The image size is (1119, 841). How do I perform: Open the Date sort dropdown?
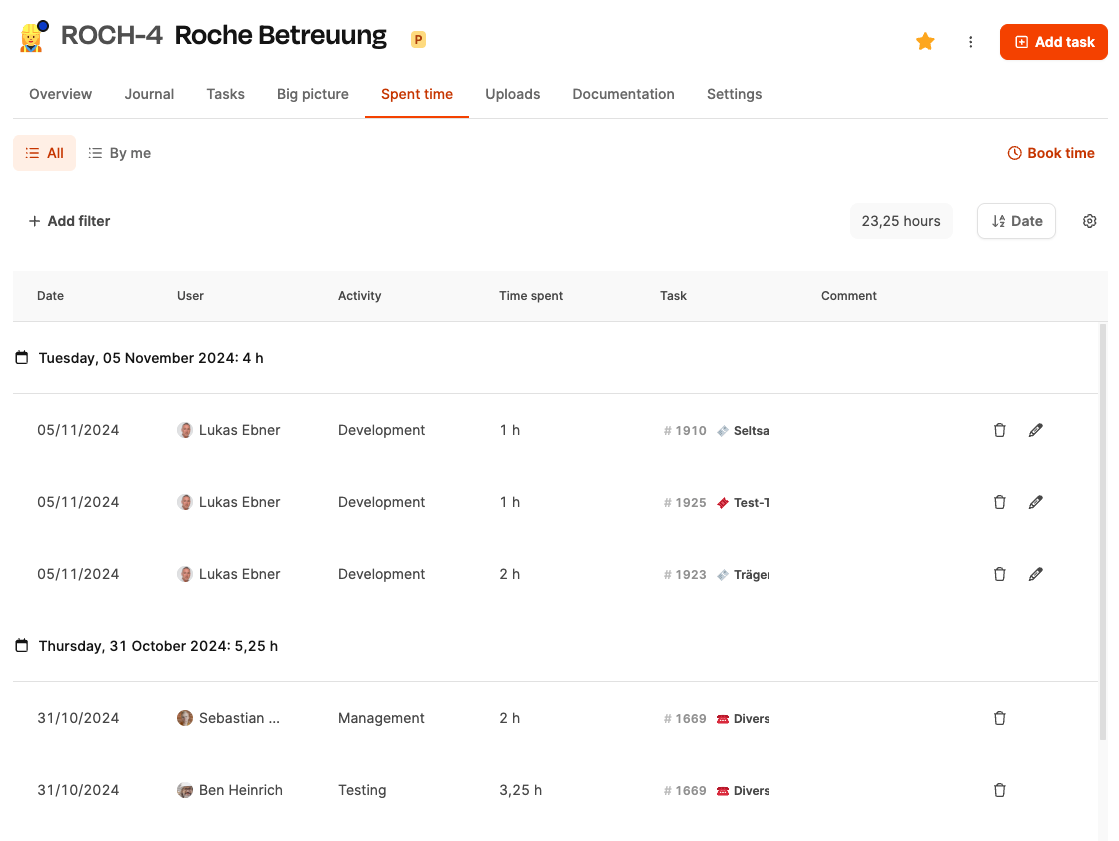1016,221
